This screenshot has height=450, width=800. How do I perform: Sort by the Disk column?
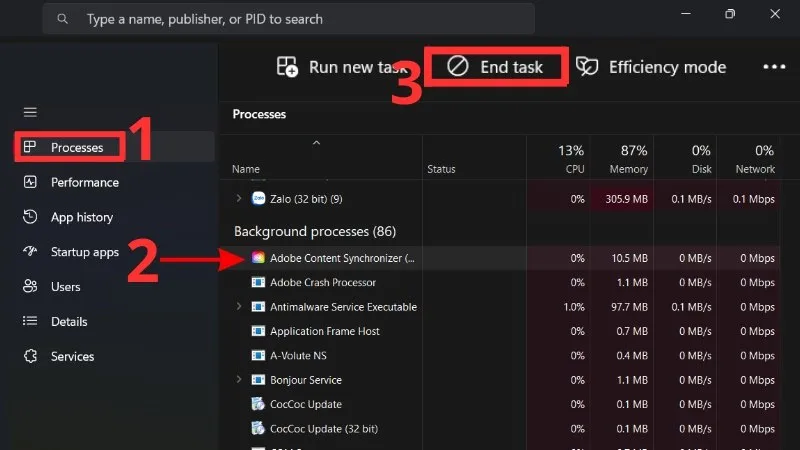[702, 169]
